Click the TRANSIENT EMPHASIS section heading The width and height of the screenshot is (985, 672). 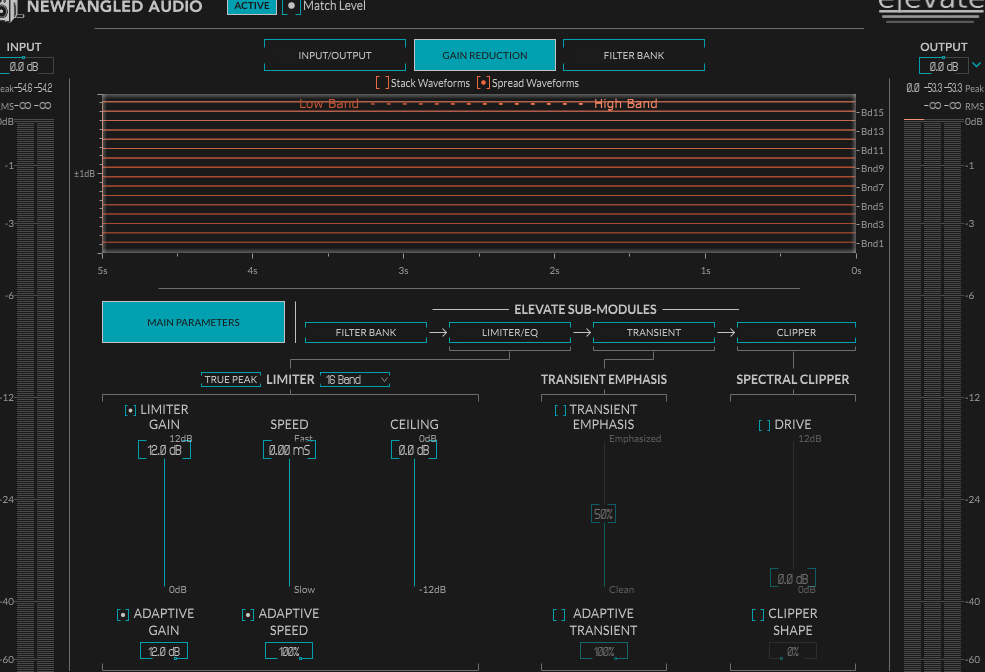[x=604, y=379]
